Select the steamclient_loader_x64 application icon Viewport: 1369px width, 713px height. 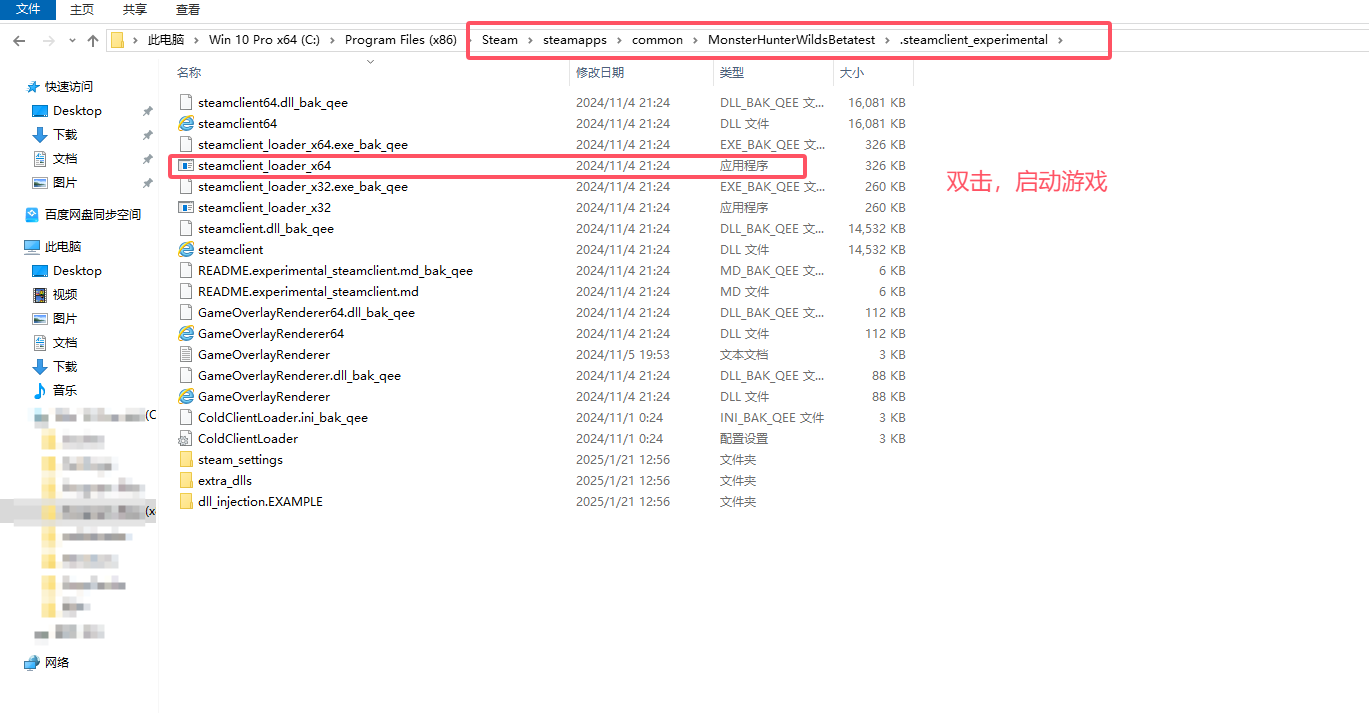coord(186,166)
